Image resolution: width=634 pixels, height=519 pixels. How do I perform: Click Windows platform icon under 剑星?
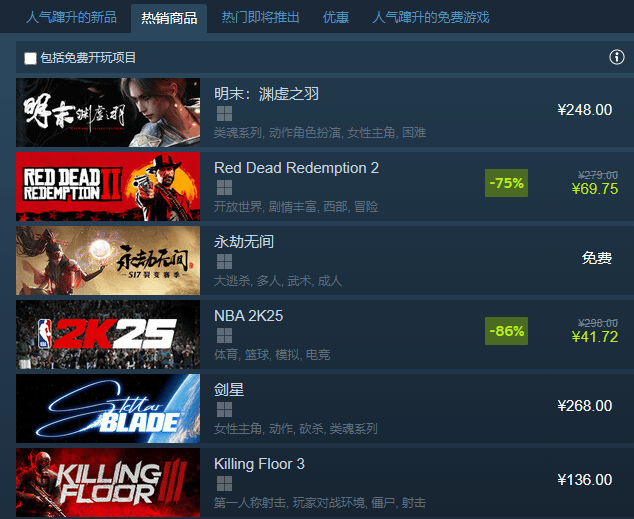pos(224,409)
